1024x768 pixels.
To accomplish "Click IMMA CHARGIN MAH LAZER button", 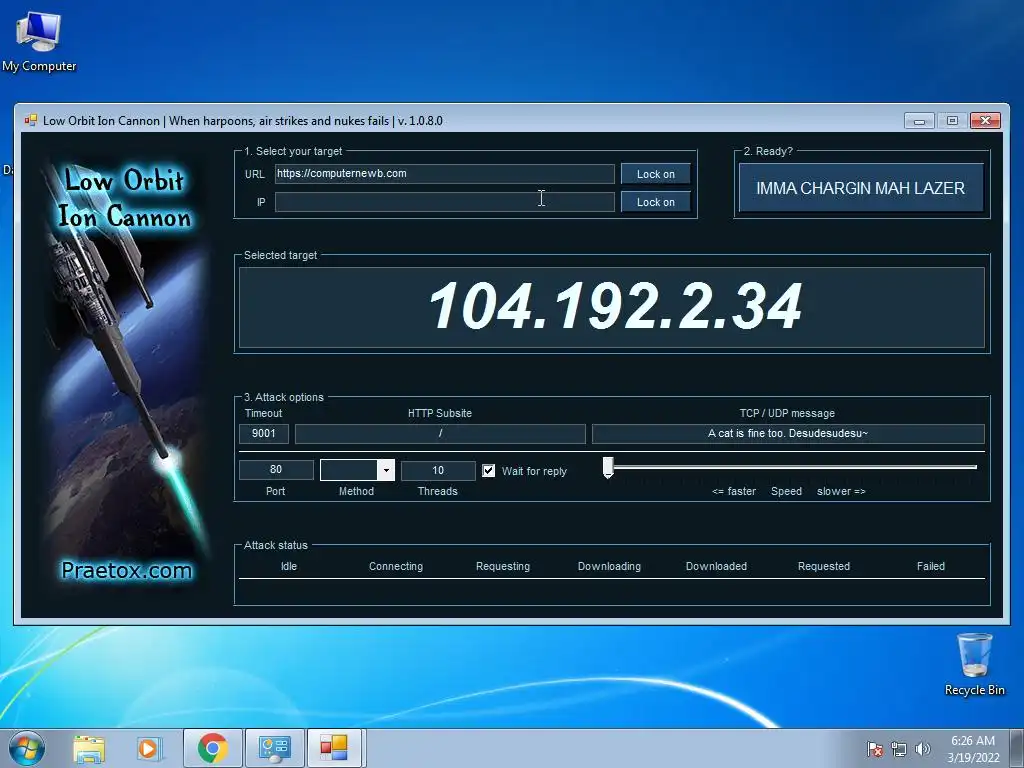I will pos(861,188).
